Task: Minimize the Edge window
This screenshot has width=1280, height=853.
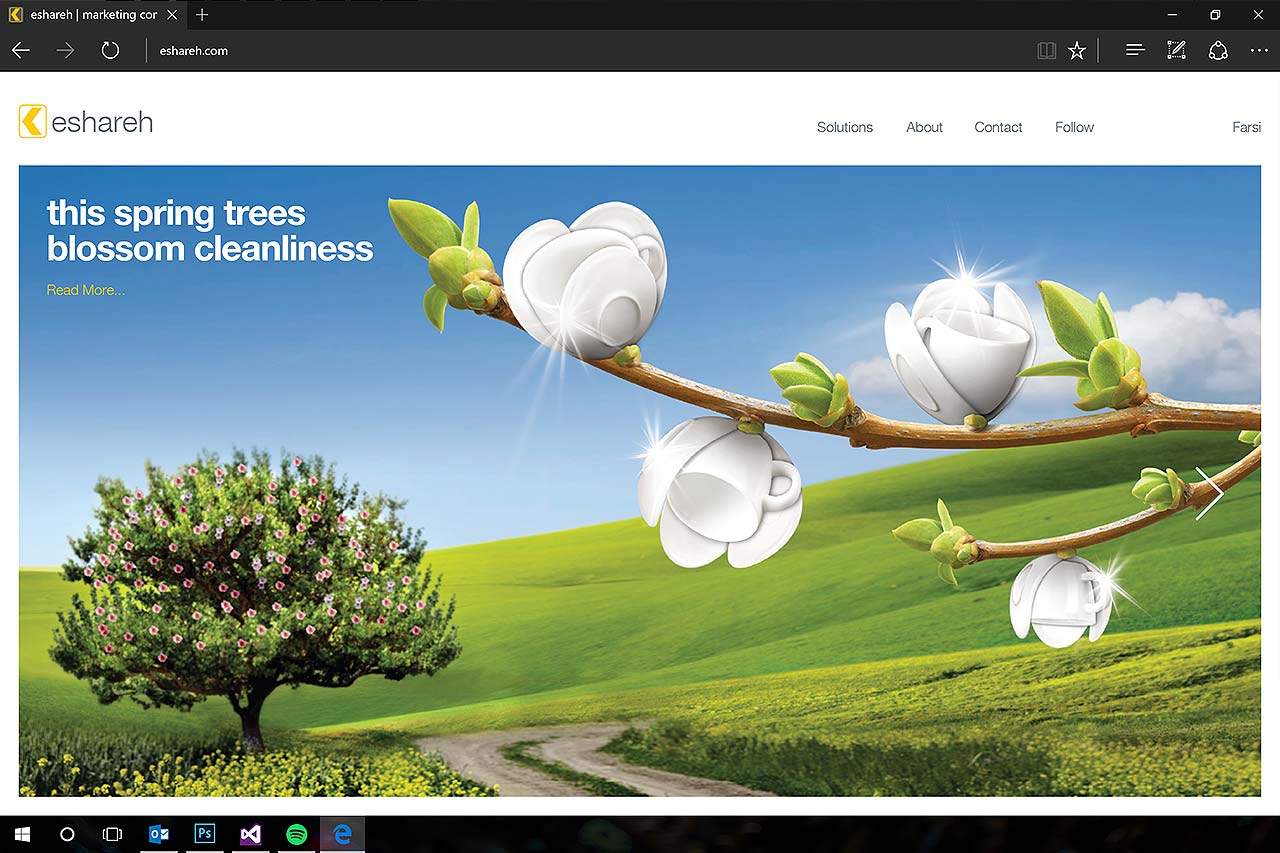Action: tap(1172, 15)
